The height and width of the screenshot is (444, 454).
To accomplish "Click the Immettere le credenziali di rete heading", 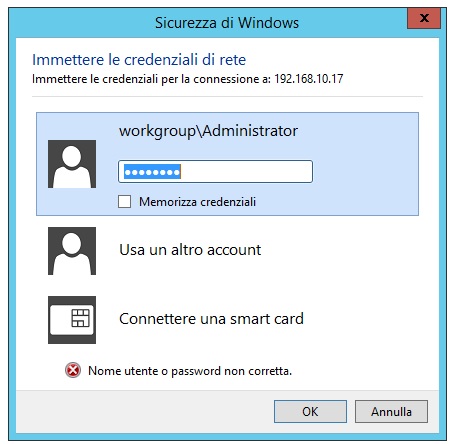I will (x=139, y=60).
